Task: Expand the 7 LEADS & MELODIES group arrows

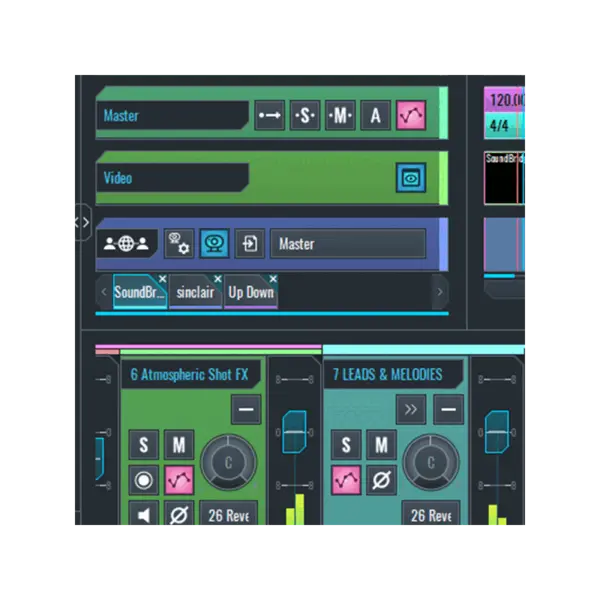Action: [411, 409]
